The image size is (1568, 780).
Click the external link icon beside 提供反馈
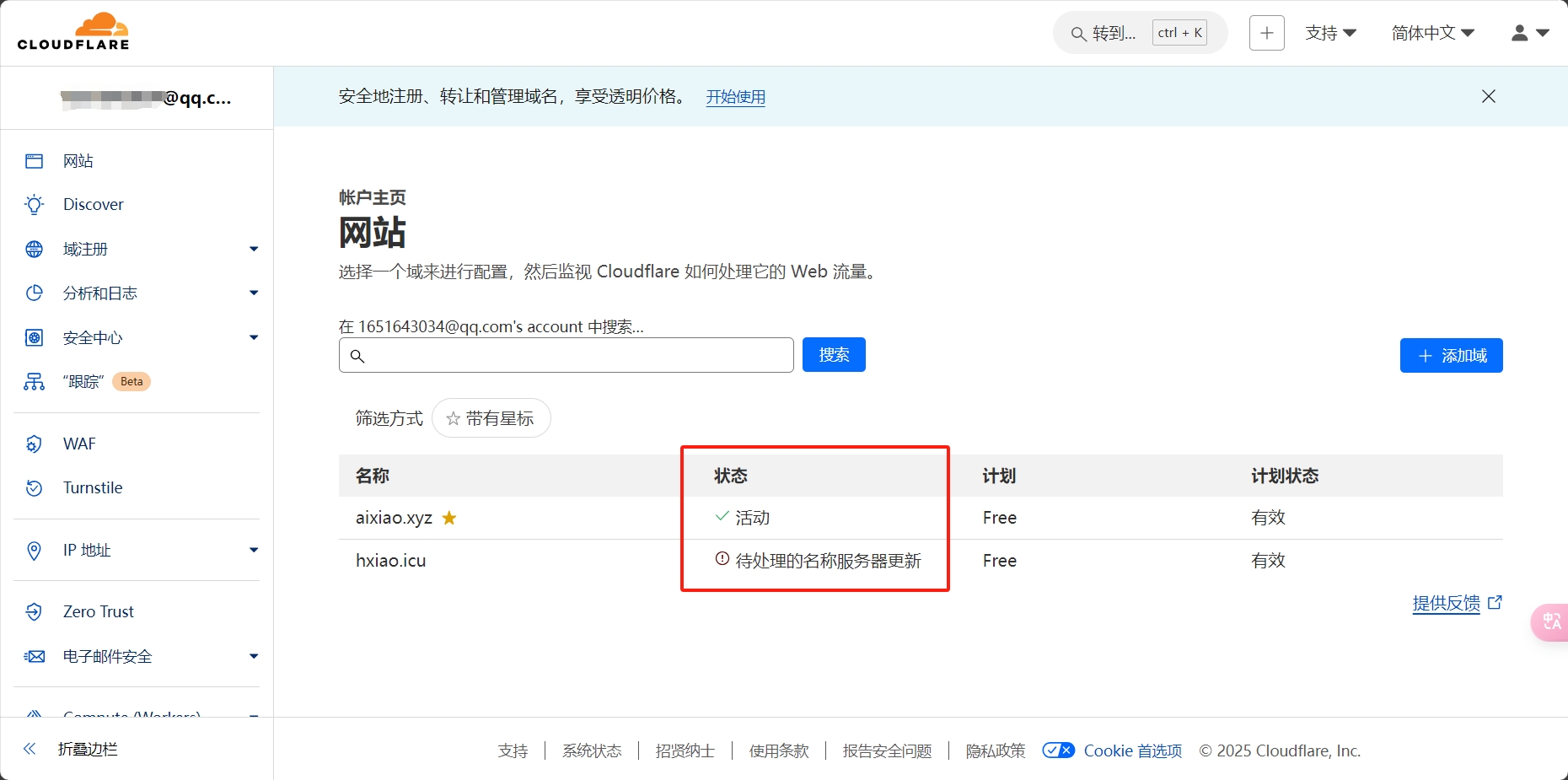[x=1495, y=602]
